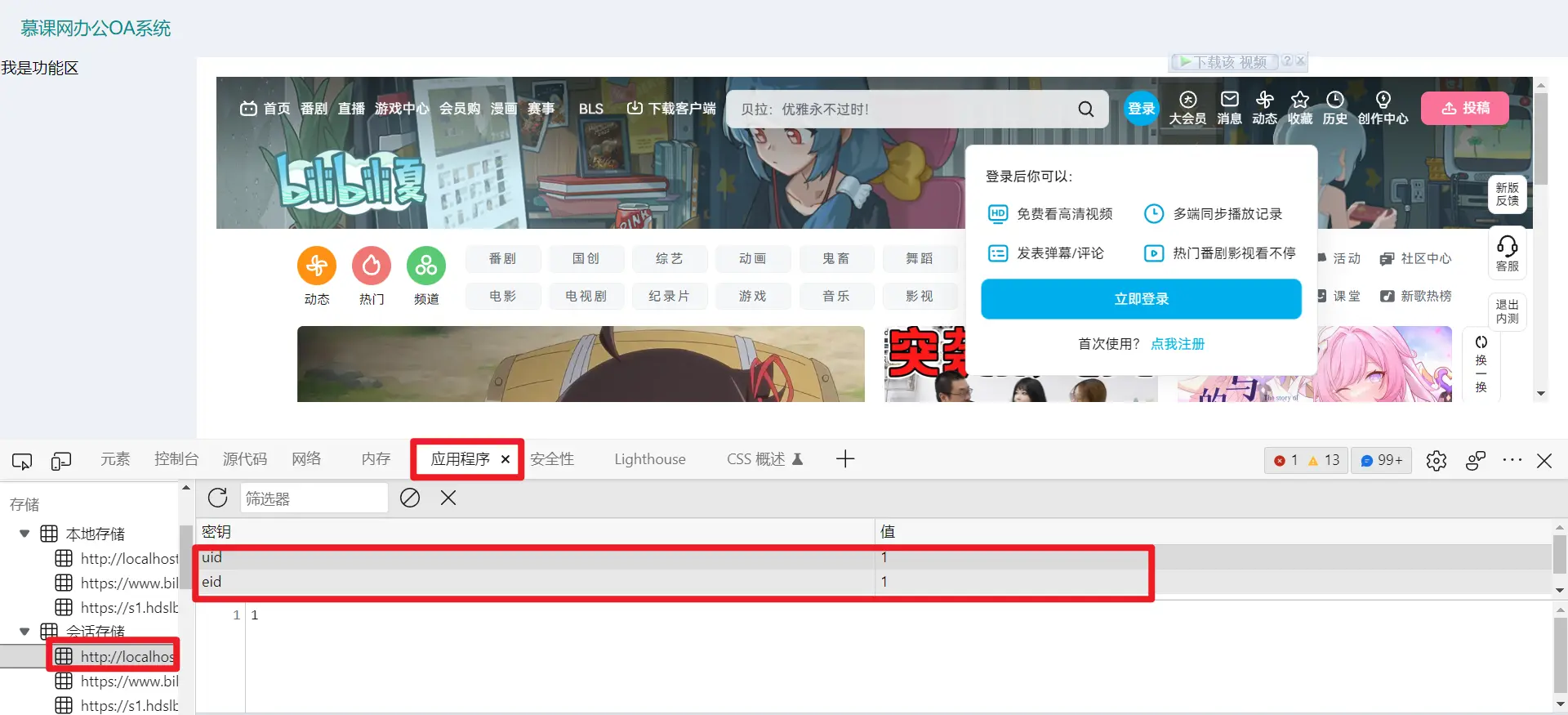Focus the 筛选器 filter input
Screen dimensions: 1568x715
[x=314, y=498]
